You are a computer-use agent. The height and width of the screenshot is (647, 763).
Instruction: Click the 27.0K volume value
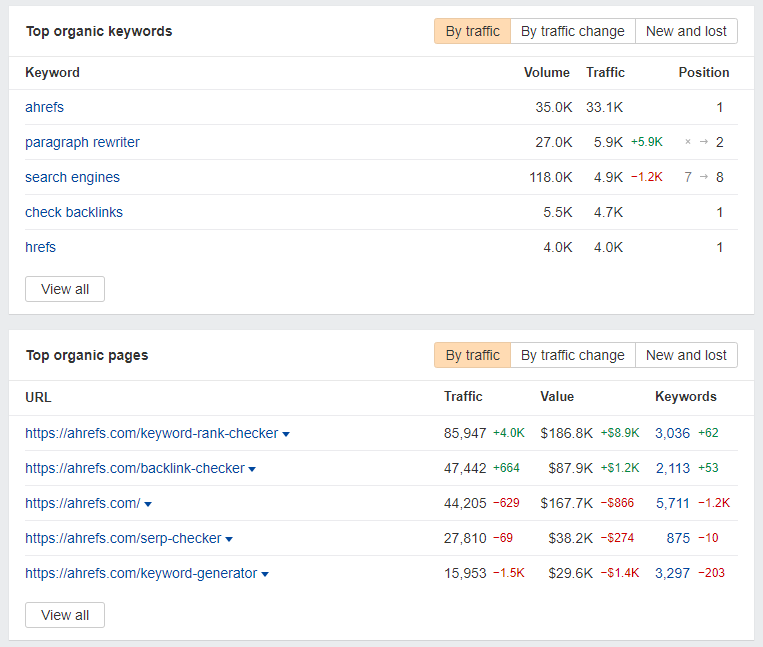(x=554, y=142)
